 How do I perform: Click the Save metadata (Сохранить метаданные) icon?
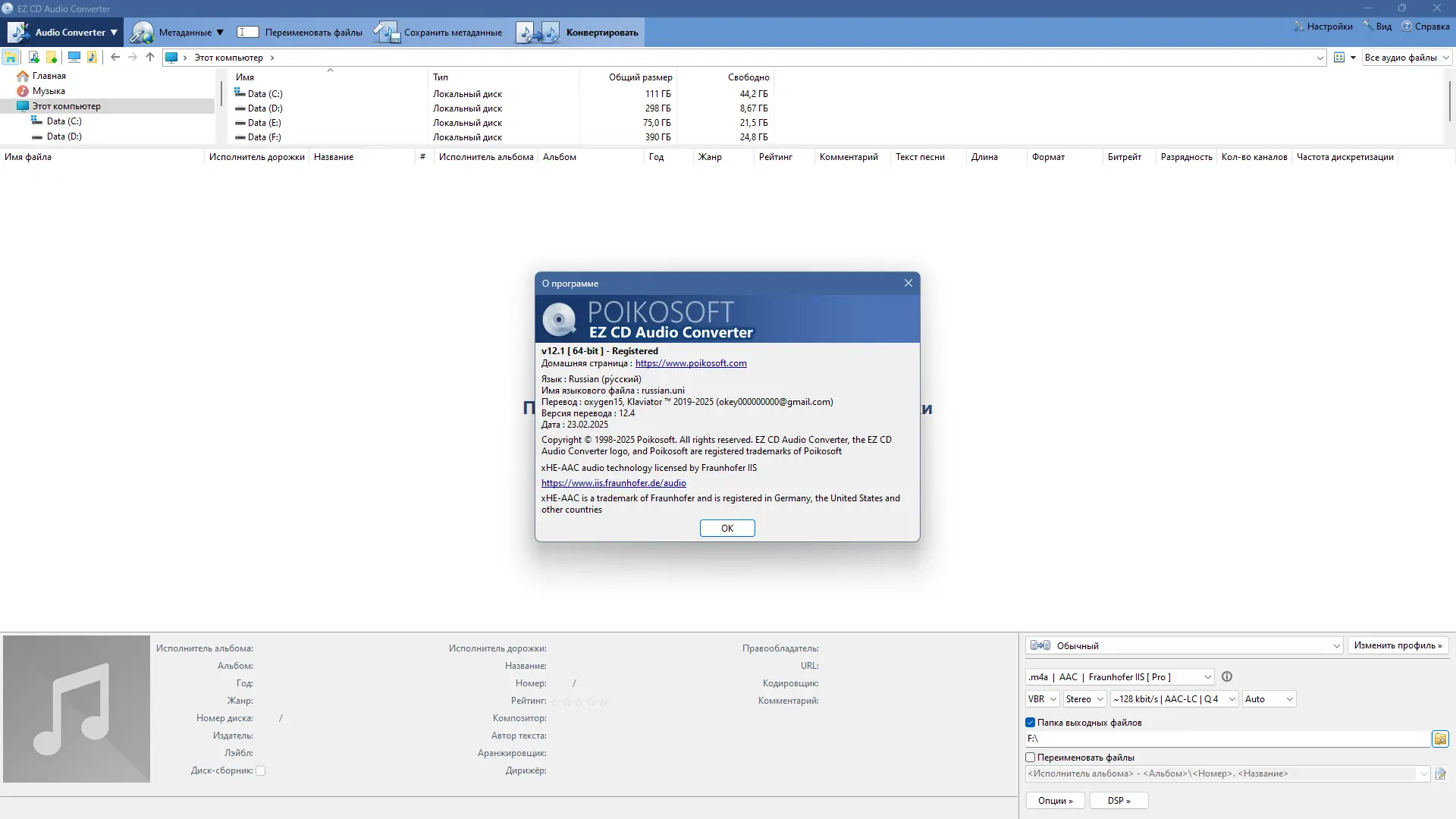(x=386, y=33)
